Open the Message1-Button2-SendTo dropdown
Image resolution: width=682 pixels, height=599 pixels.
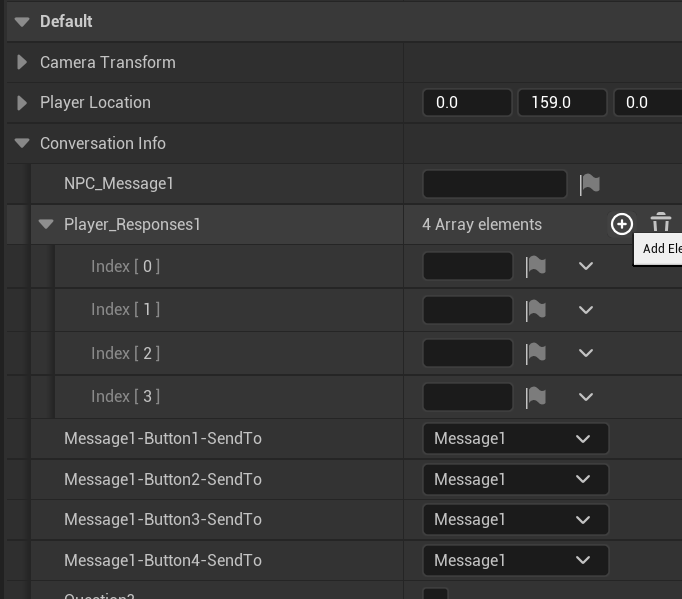point(515,480)
